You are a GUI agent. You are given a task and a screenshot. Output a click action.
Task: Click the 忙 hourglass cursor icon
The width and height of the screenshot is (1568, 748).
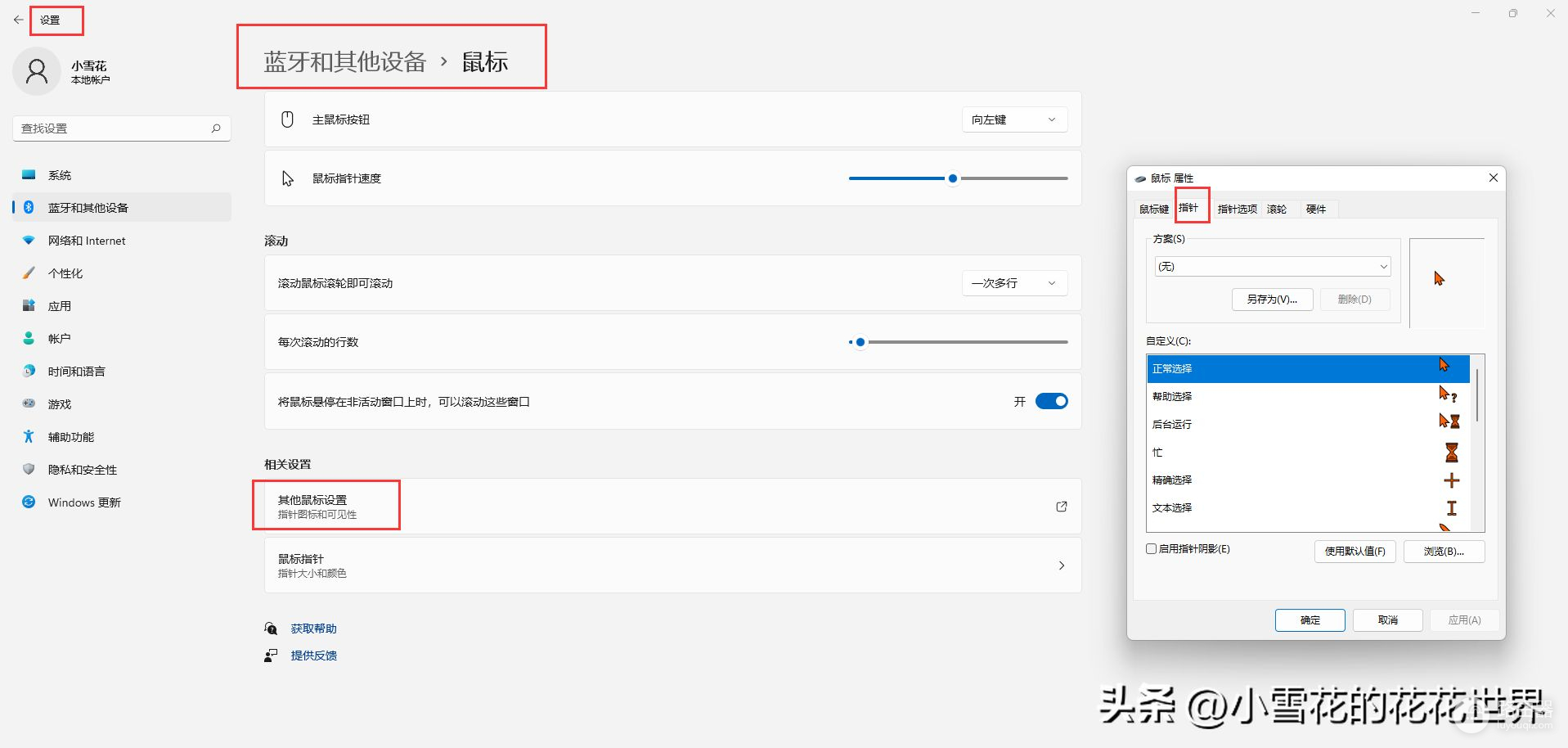pos(1452,452)
